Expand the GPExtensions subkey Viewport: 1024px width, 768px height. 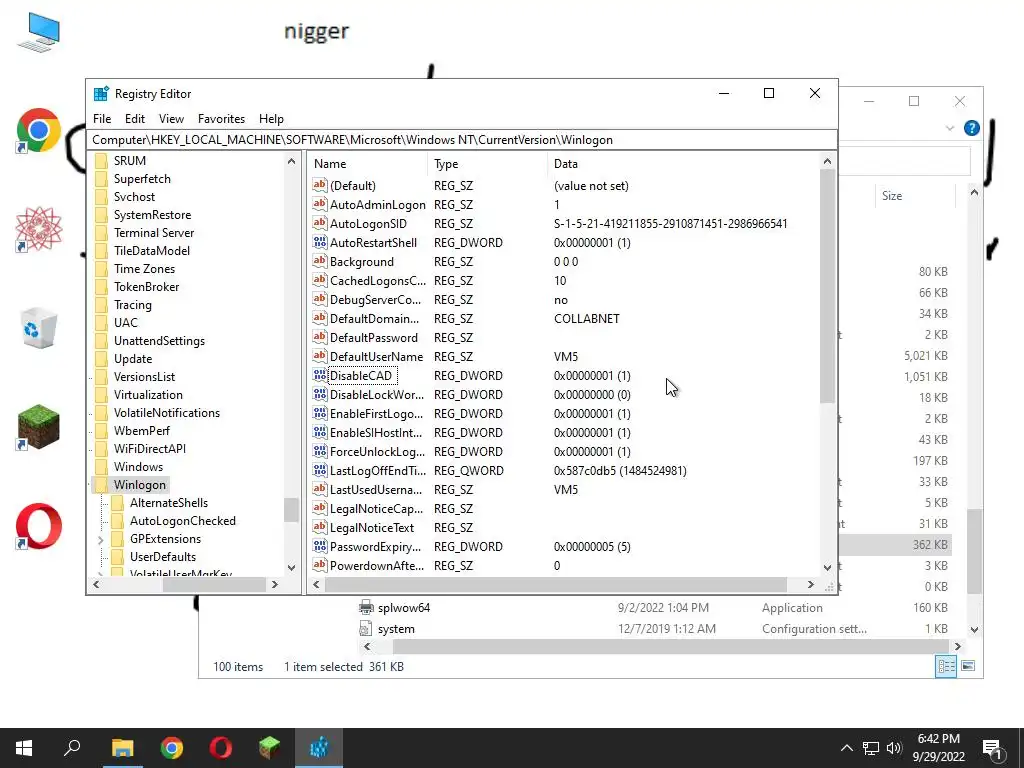pyautogui.click(x=101, y=539)
